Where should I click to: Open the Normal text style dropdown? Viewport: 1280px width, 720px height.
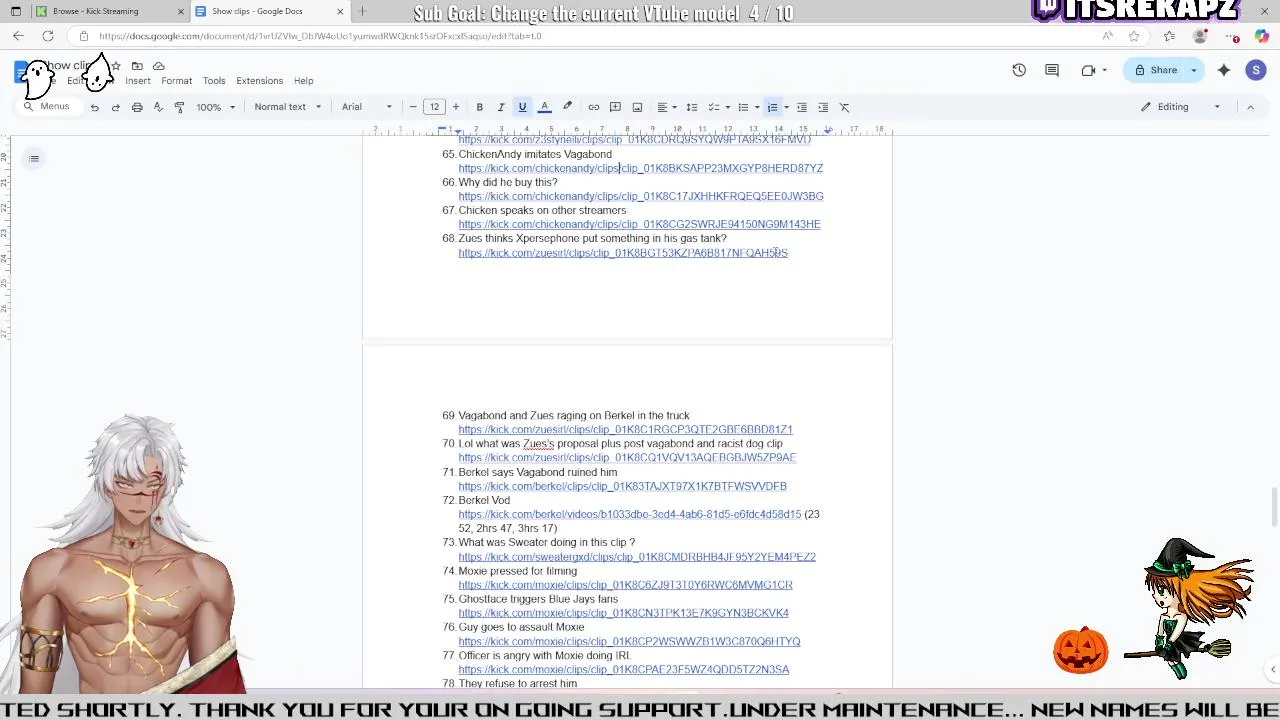(288, 107)
